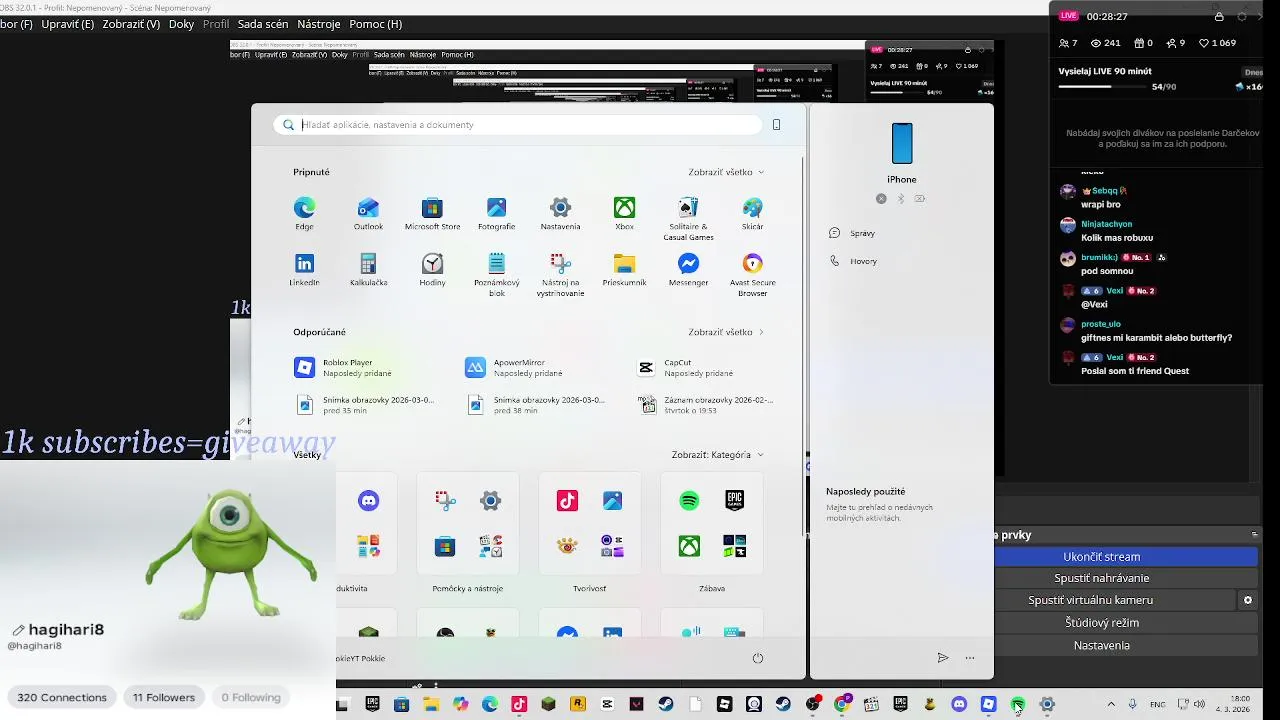Screen dimensions: 1280x720
Task: Launch Microsoft Store from pinned apps
Action: (432, 213)
